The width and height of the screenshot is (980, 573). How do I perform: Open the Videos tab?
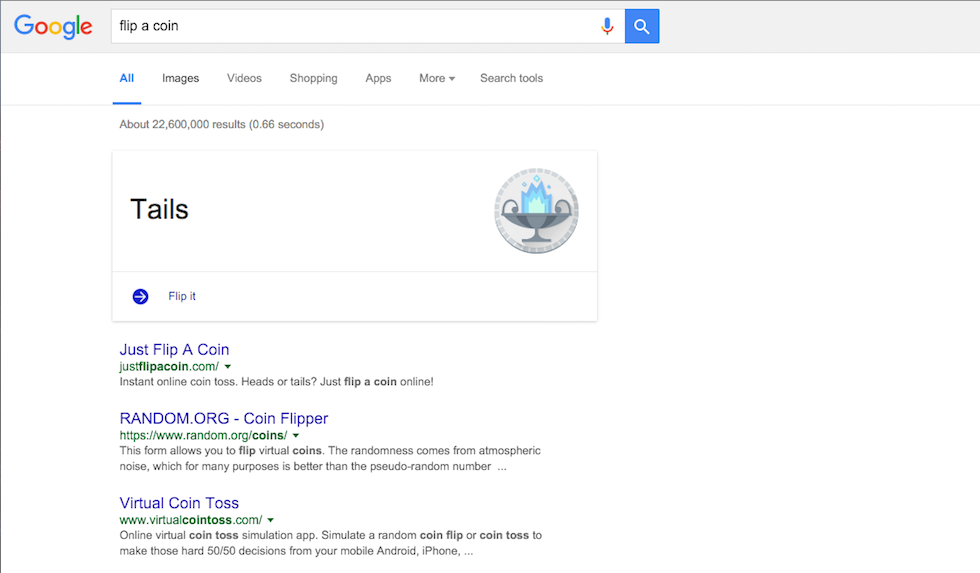tap(244, 78)
